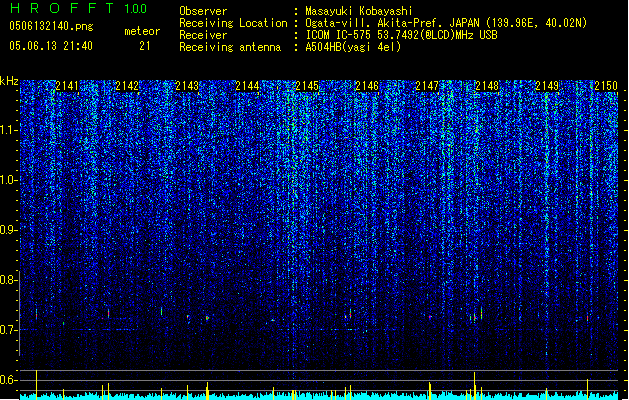Click time marker 2144 on spectrogram

(247, 86)
